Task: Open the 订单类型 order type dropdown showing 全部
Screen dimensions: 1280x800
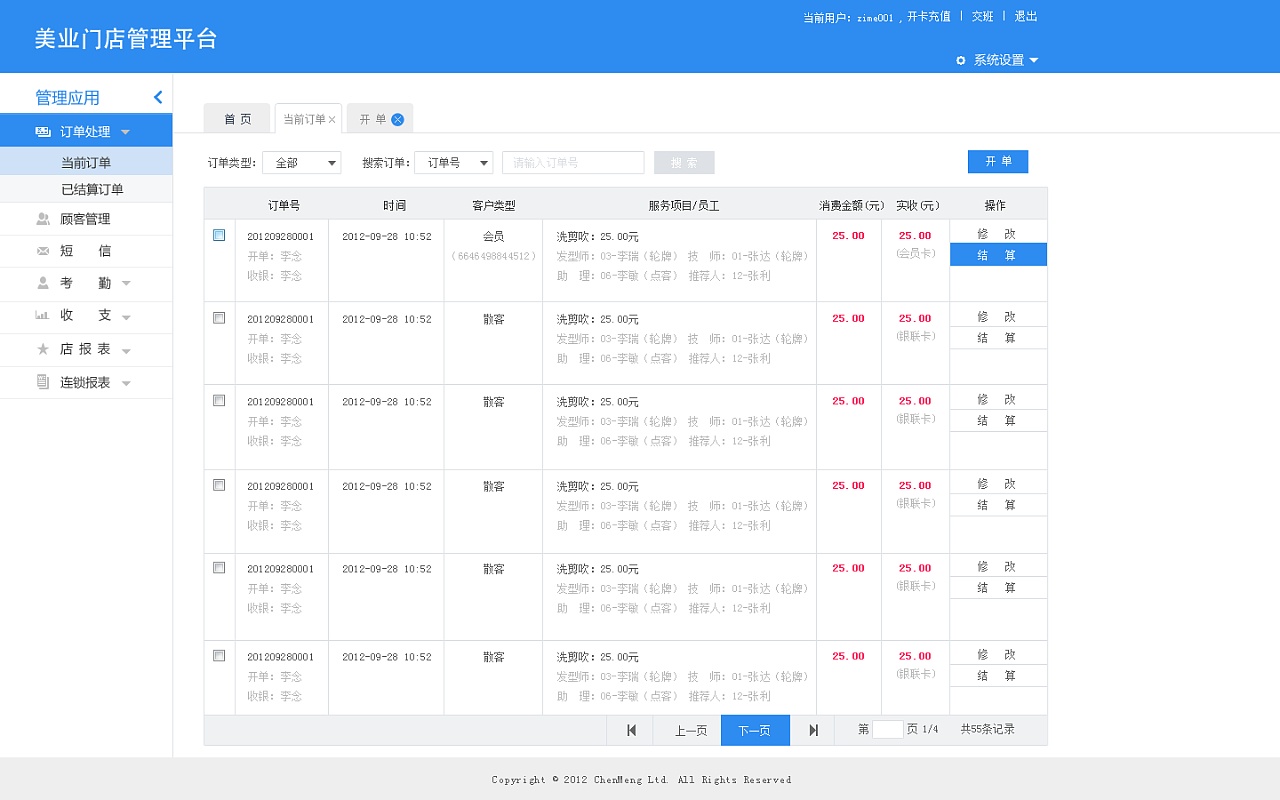Action: point(301,162)
